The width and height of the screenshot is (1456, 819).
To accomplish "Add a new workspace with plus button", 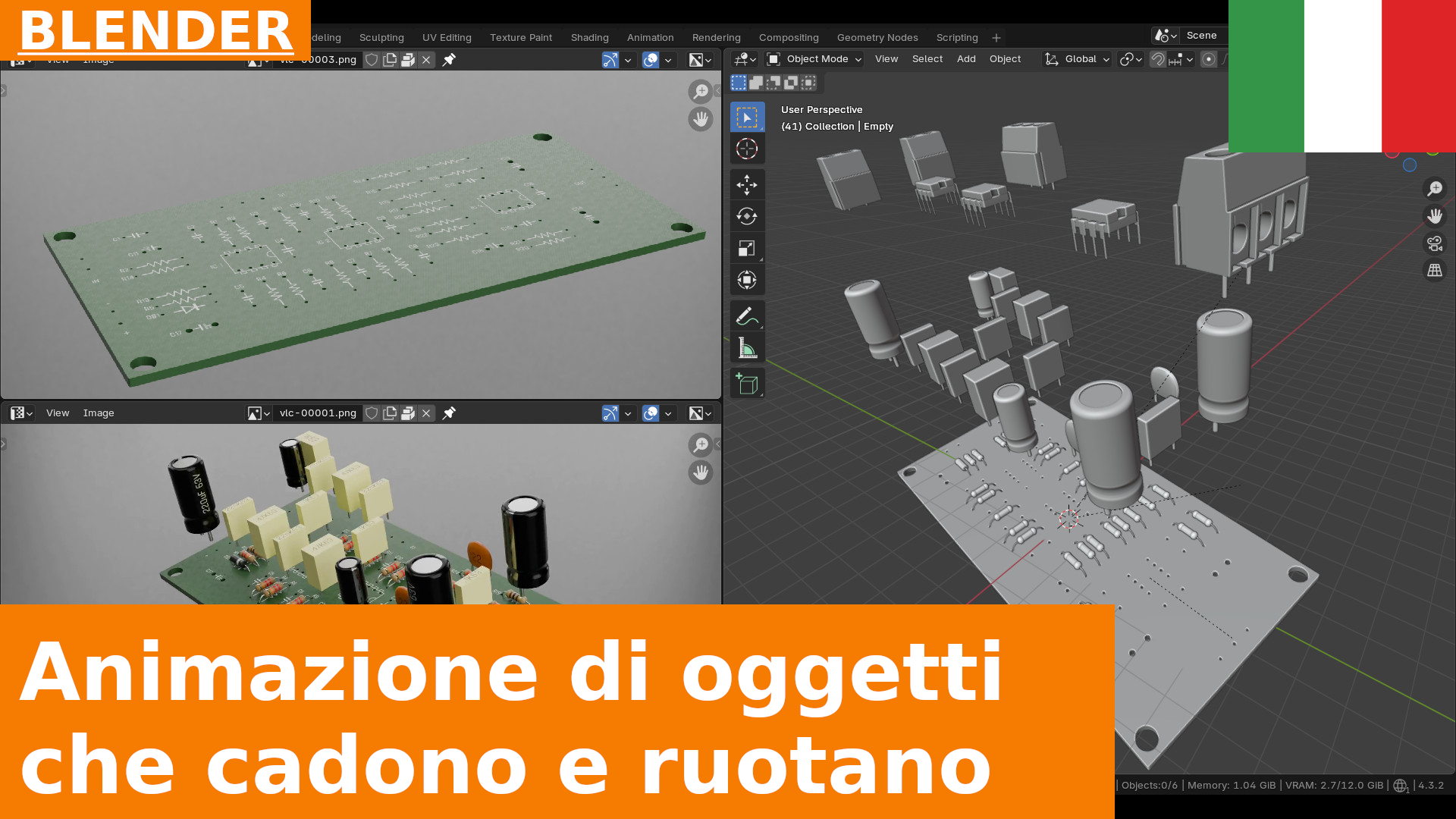I will 996,38.
